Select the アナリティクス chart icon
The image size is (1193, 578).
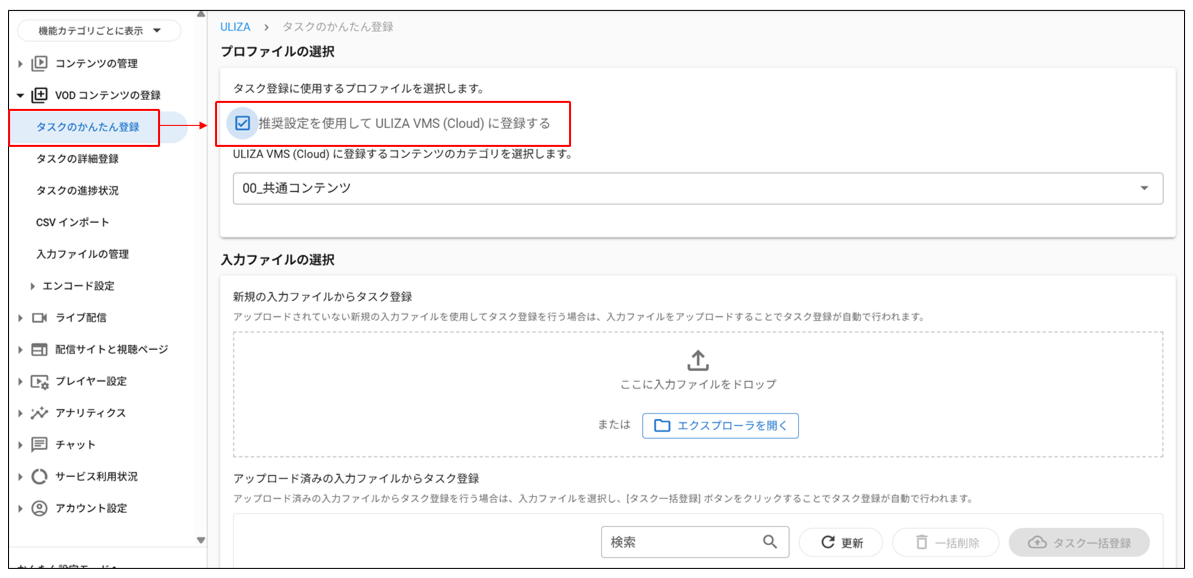(x=39, y=413)
